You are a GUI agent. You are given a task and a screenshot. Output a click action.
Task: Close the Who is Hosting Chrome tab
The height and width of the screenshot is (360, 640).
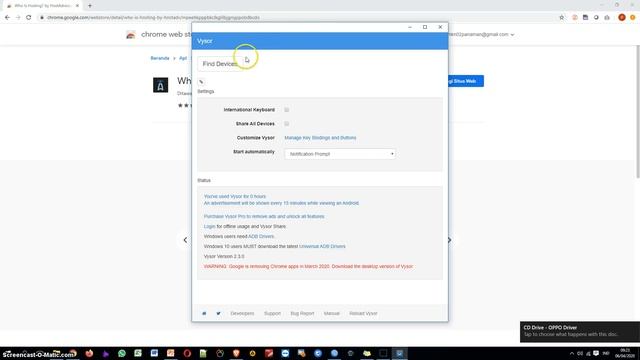(77, 6)
